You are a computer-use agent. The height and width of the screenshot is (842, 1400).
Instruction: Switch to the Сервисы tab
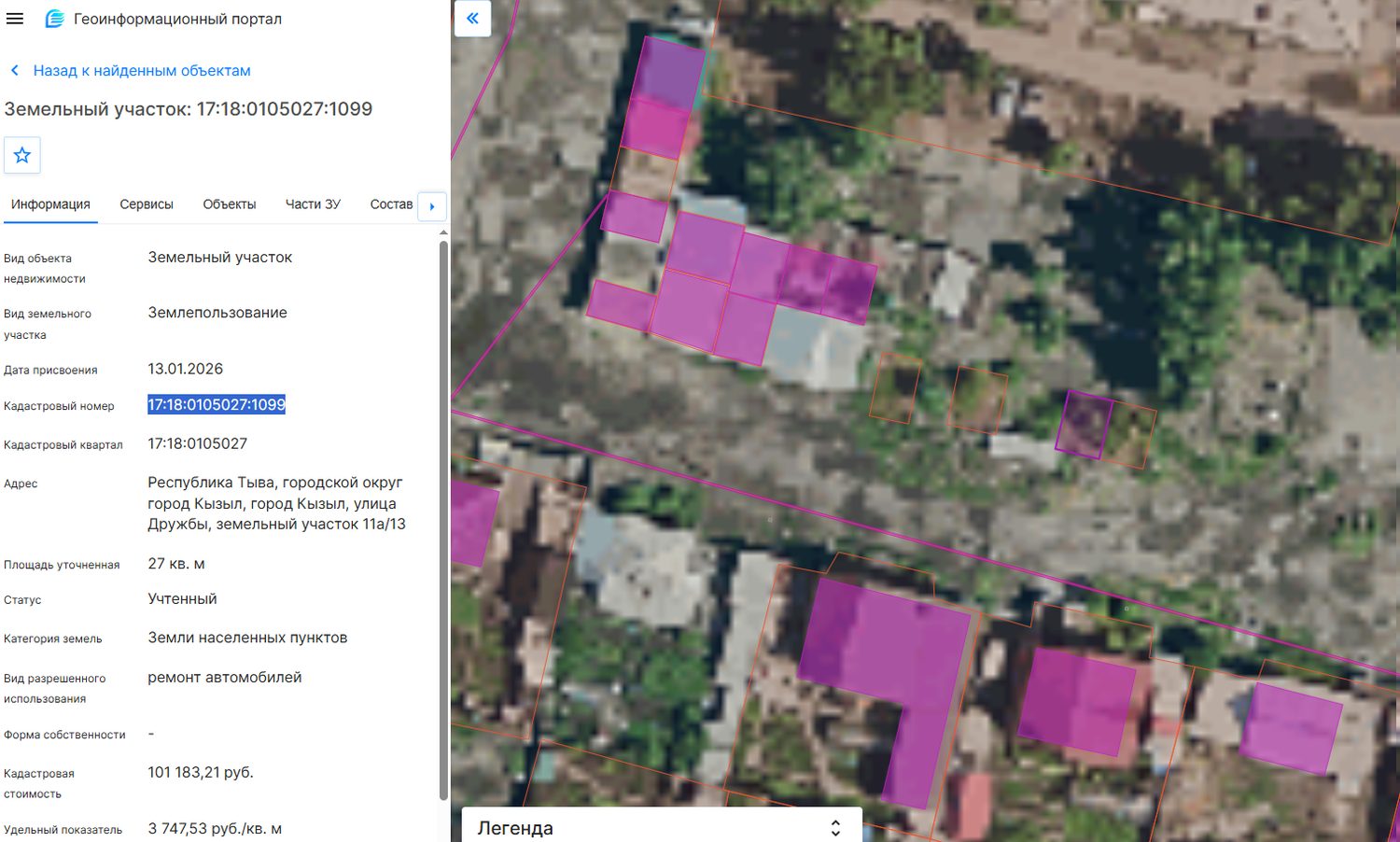click(147, 204)
